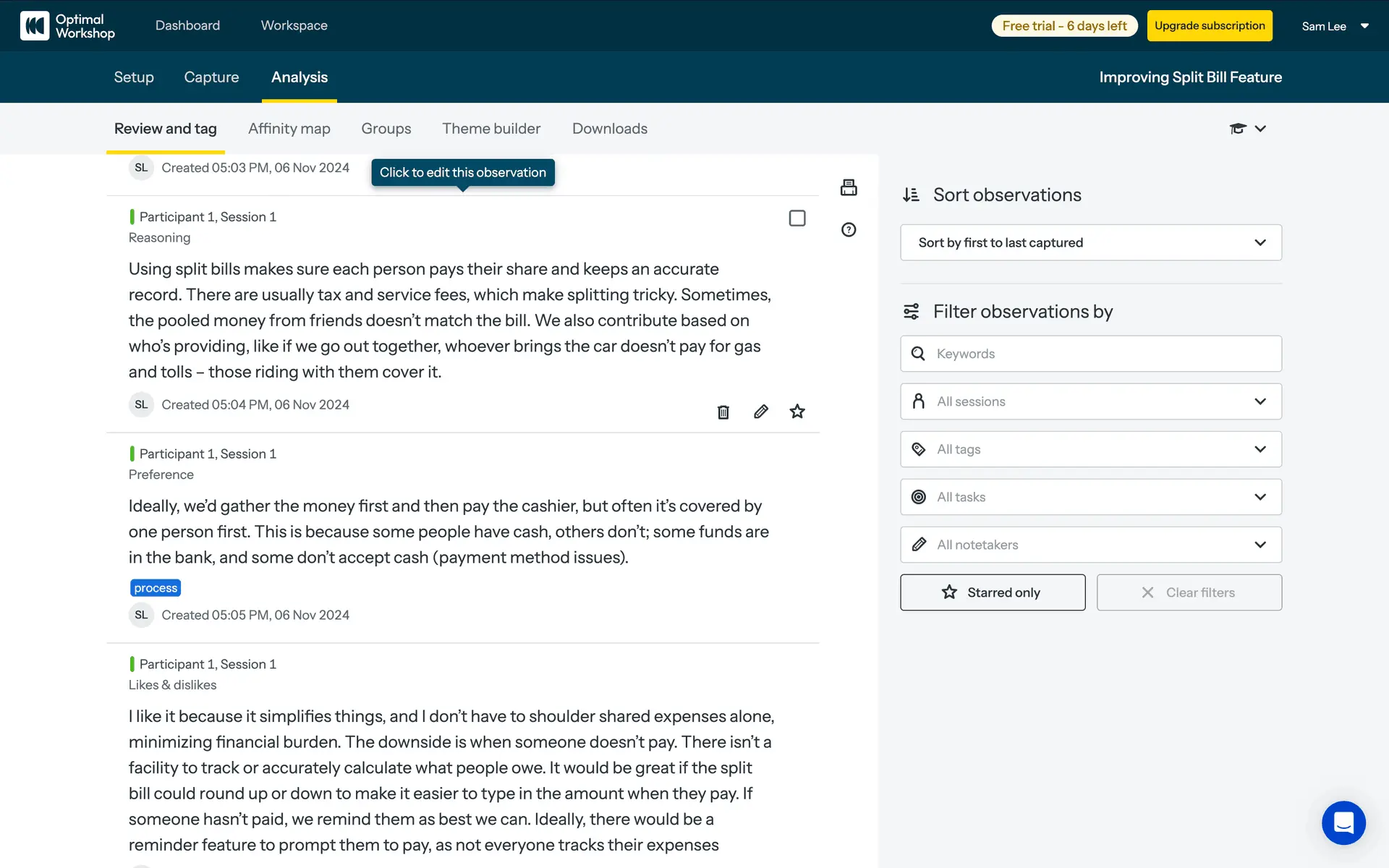Click the Upgrade subscription button
This screenshot has width=1389, height=868.
coord(1209,26)
